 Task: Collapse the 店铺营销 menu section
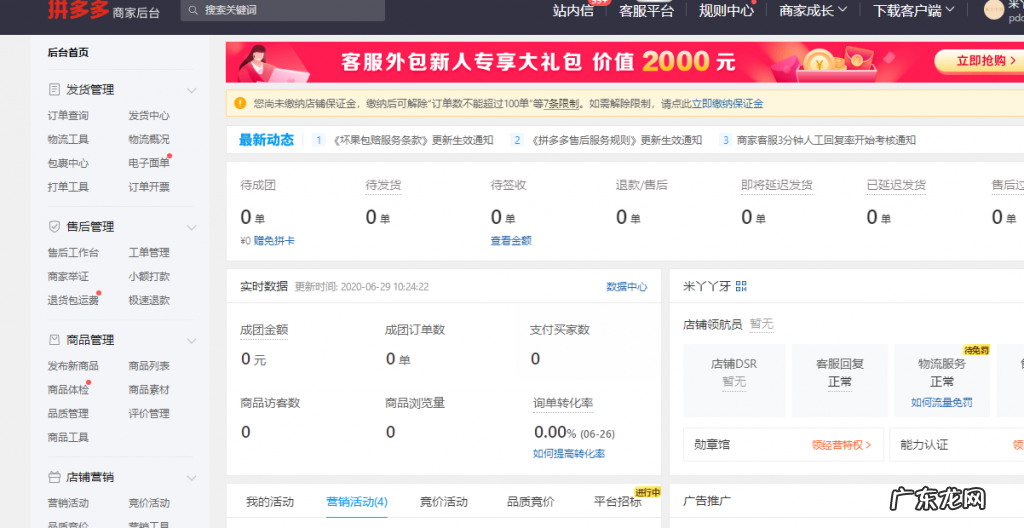[x=191, y=478]
